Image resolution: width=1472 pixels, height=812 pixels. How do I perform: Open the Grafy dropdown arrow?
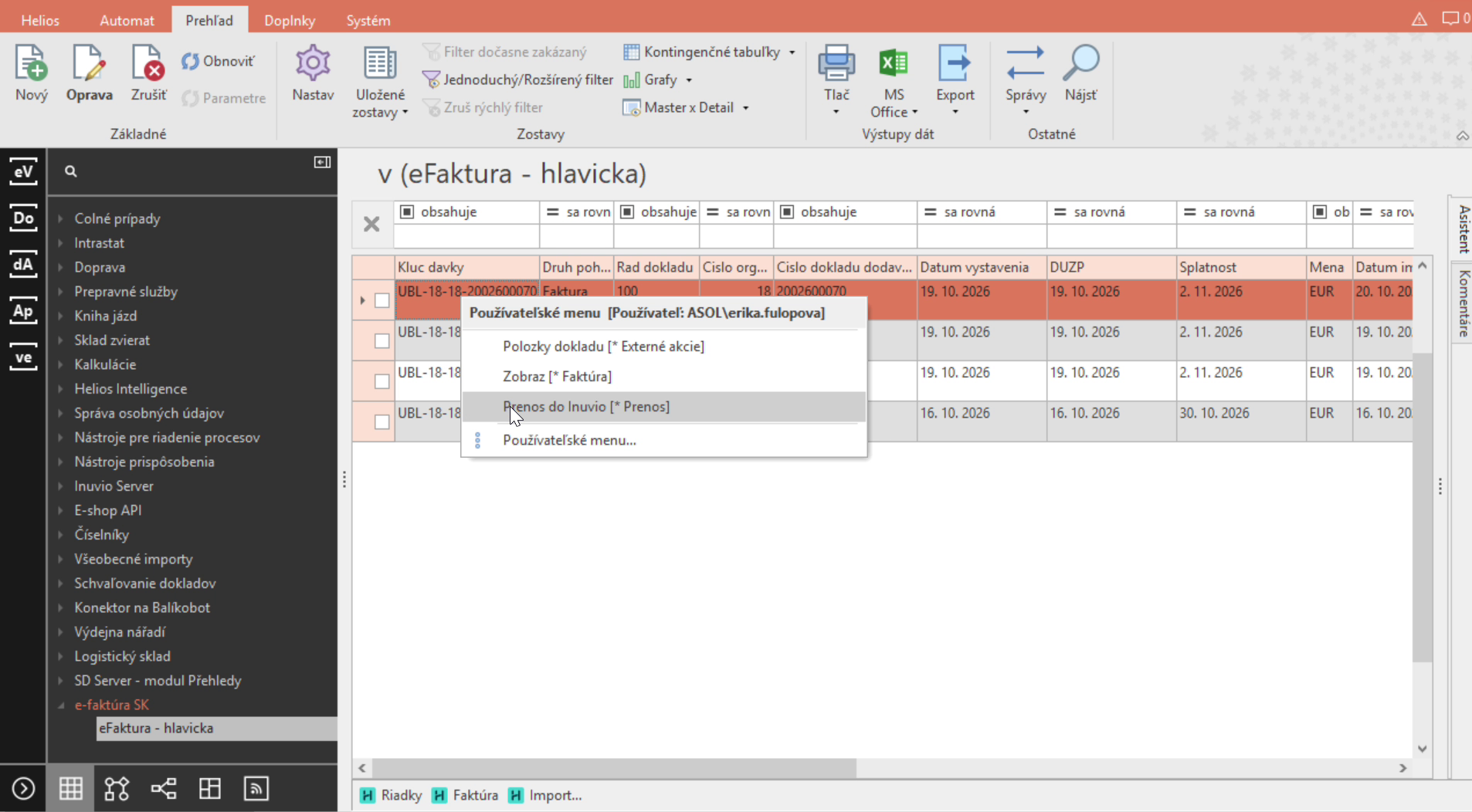click(689, 80)
